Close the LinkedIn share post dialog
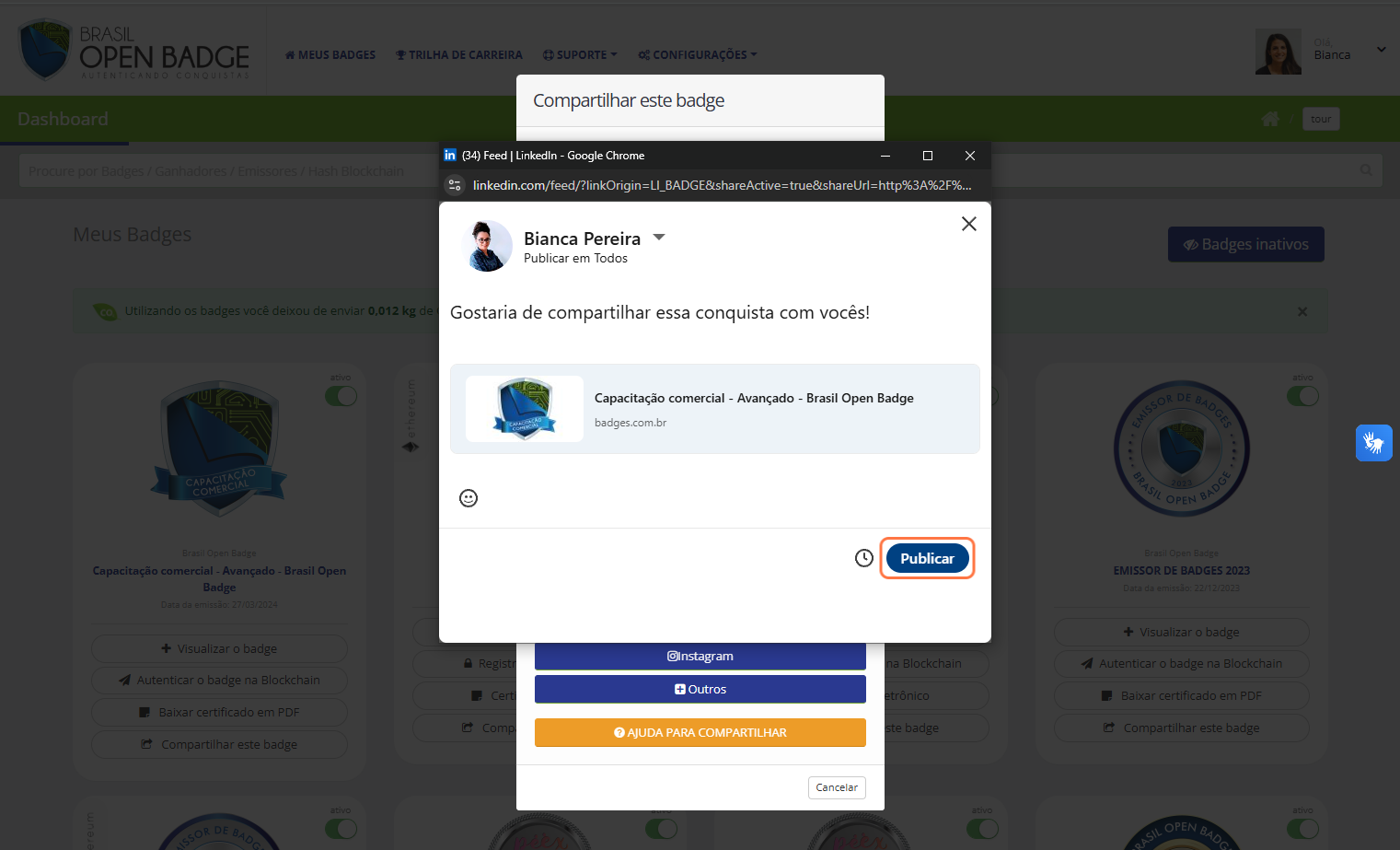 pyautogui.click(x=969, y=224)
